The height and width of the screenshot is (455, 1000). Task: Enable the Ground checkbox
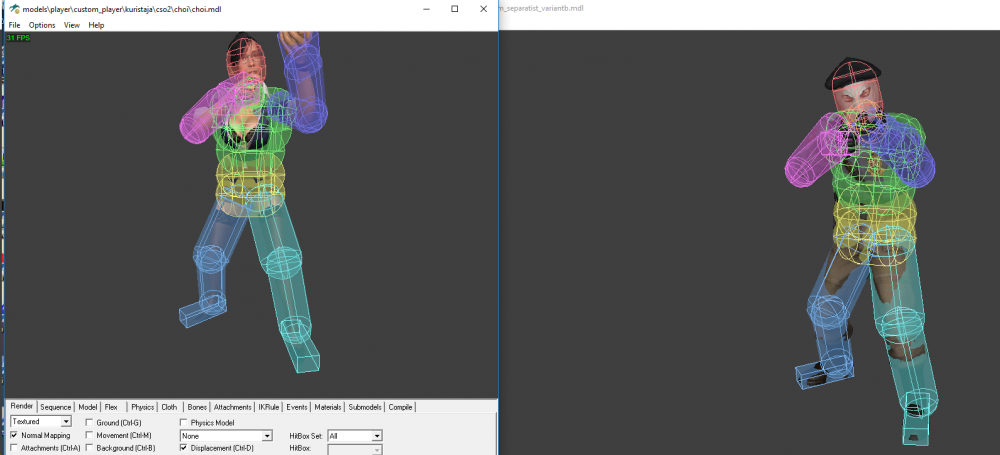point(90,423)
